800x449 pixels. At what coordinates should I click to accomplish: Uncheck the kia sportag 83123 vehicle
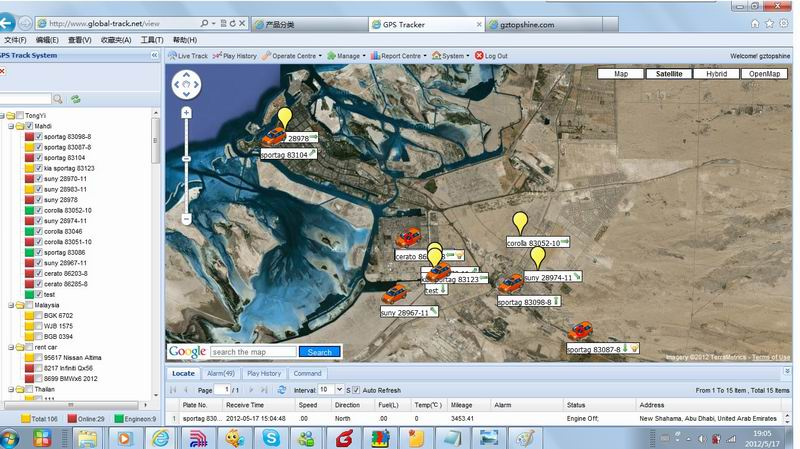(39, 168)
